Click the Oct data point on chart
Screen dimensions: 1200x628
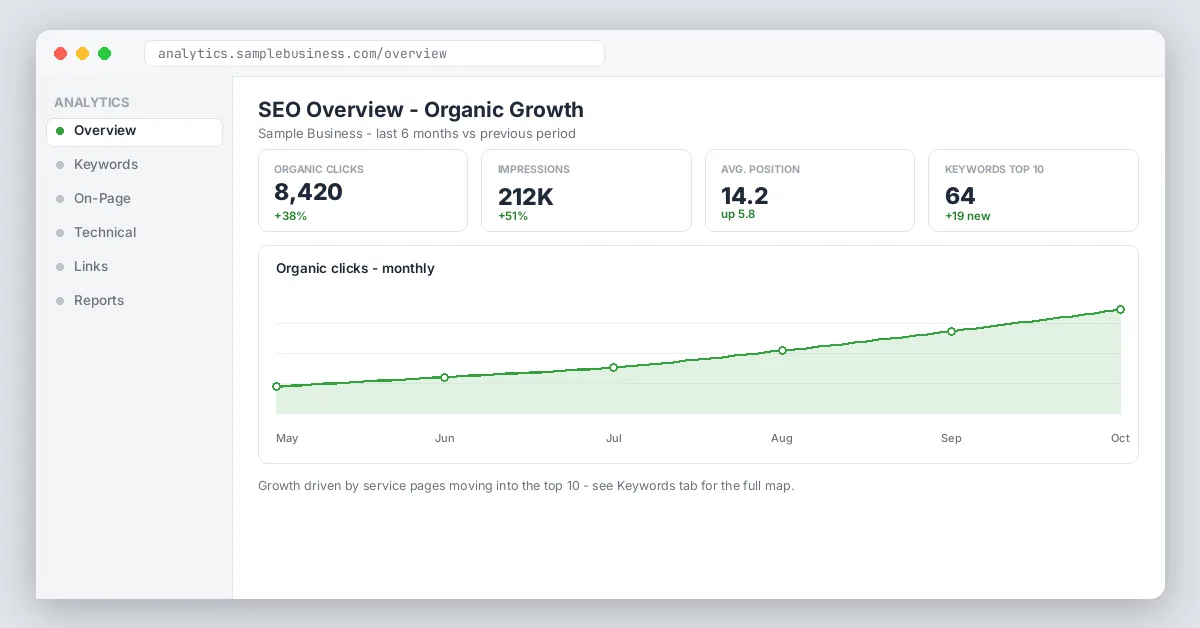[1121, 309]
